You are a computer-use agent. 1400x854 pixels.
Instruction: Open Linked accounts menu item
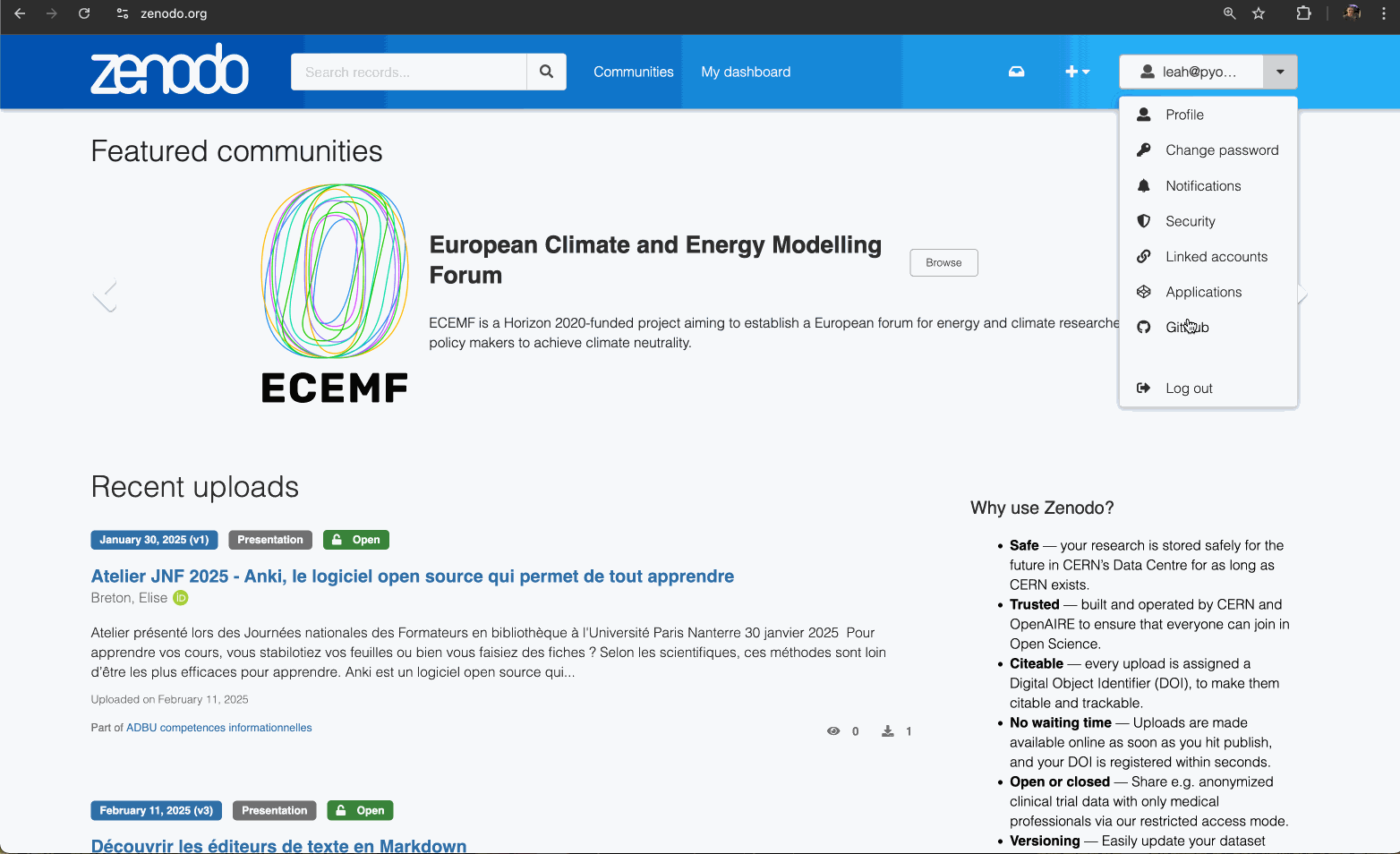1208,257
